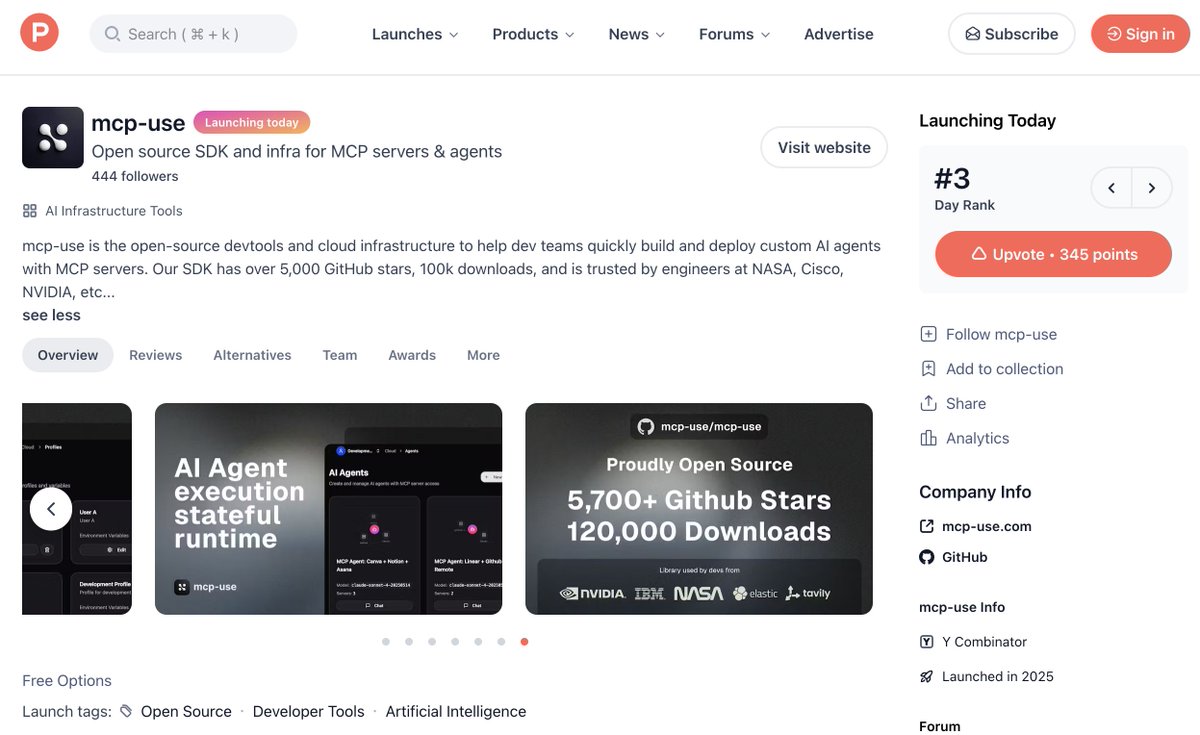
Task: Click the Product Hunt logo
Action: (x=40, y=34)
